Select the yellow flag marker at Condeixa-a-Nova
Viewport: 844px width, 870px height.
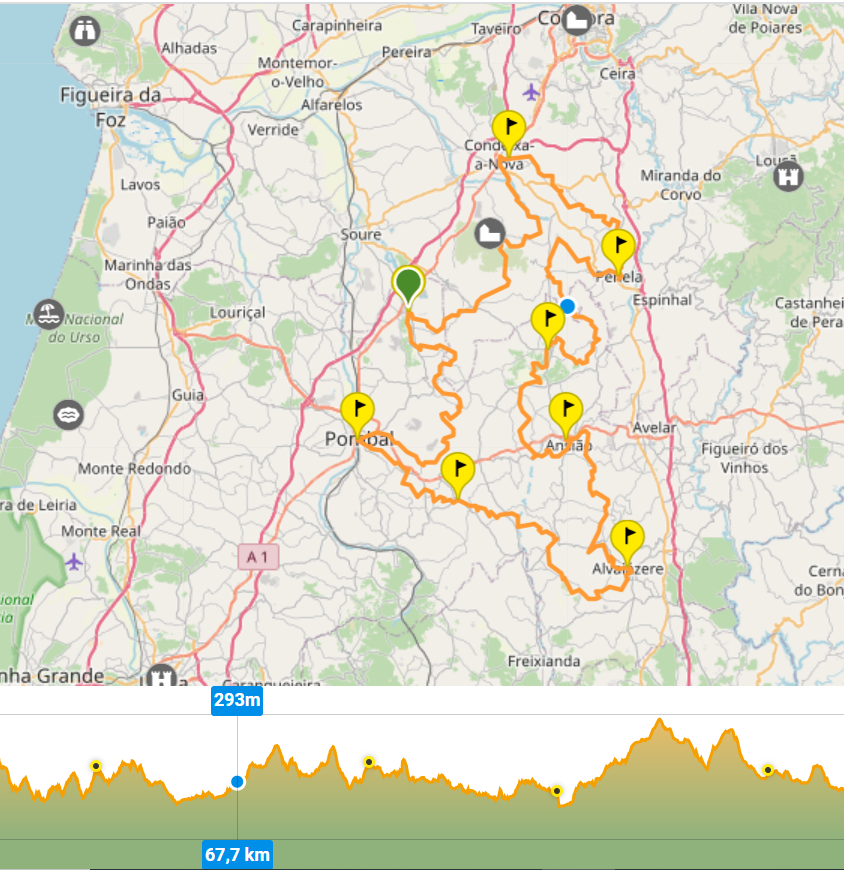pyautogui.click(x=509, y=130)
